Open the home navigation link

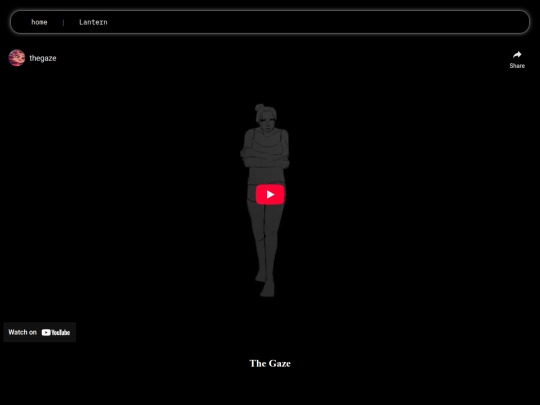tap(39, 22)
